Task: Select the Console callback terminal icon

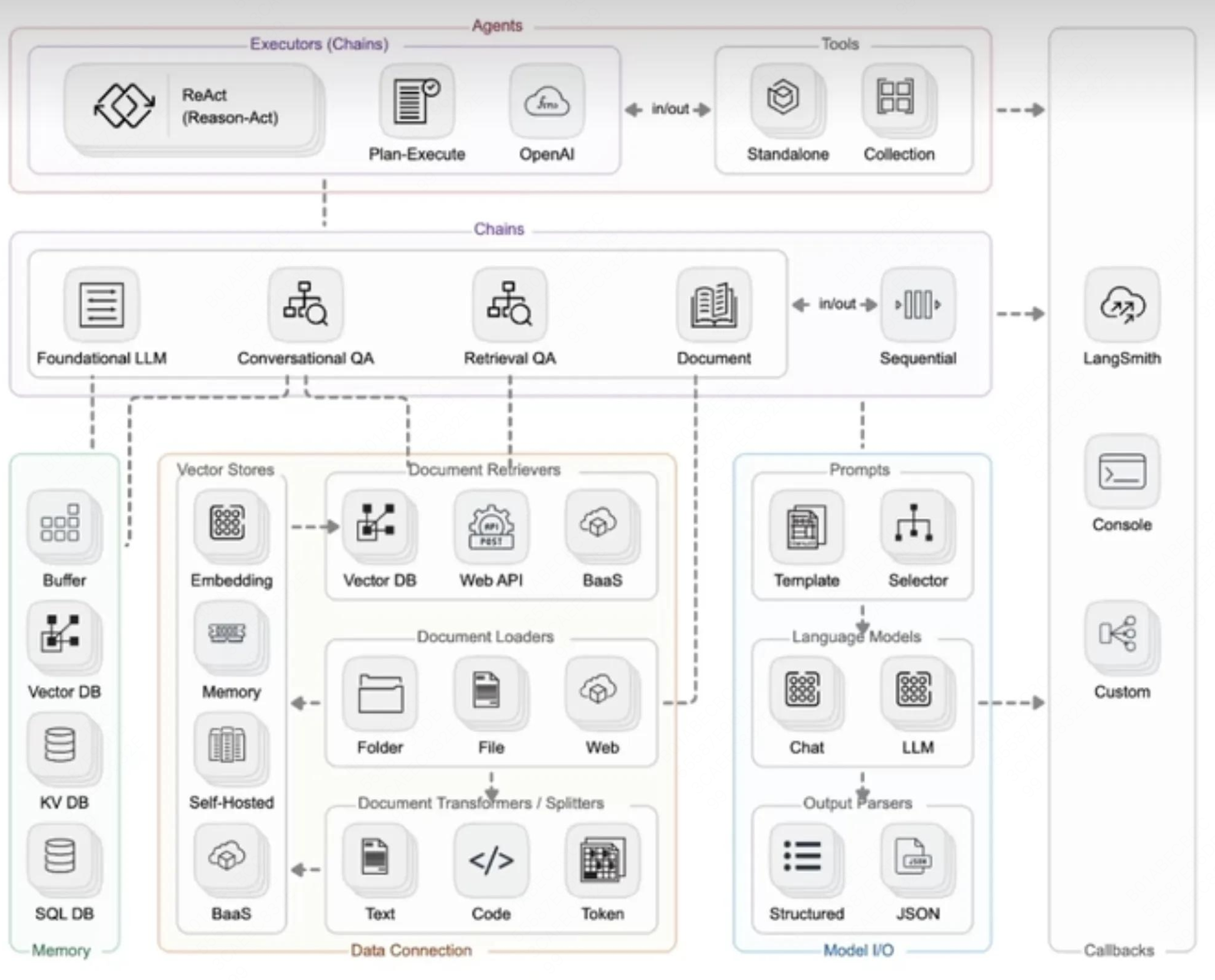Action: click(1122, 471)
